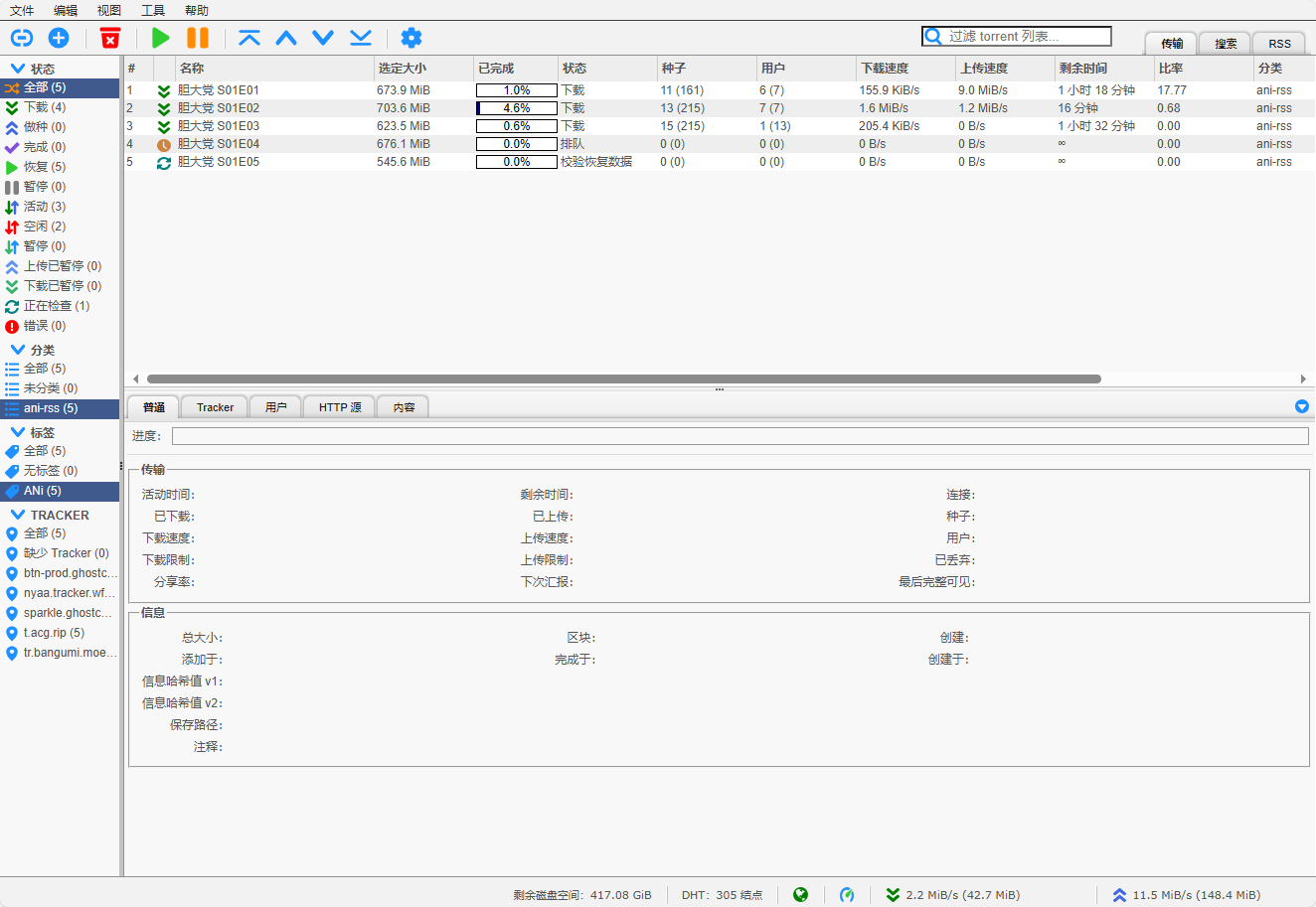Screen dimensions: 1316x907
Task: Click the red delete torrent icon
Action: (110, 38)
